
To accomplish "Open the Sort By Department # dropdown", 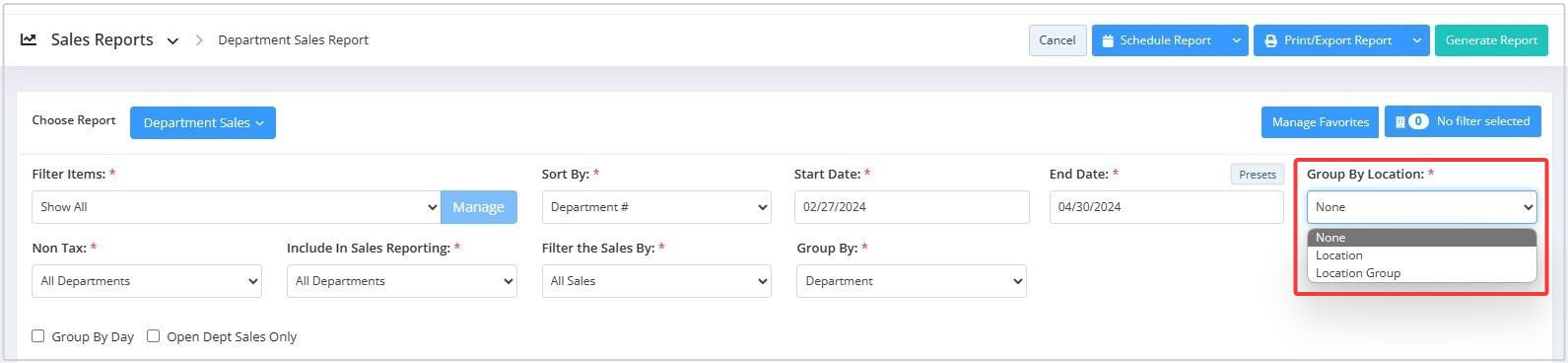I will click(x=656, y=207).
